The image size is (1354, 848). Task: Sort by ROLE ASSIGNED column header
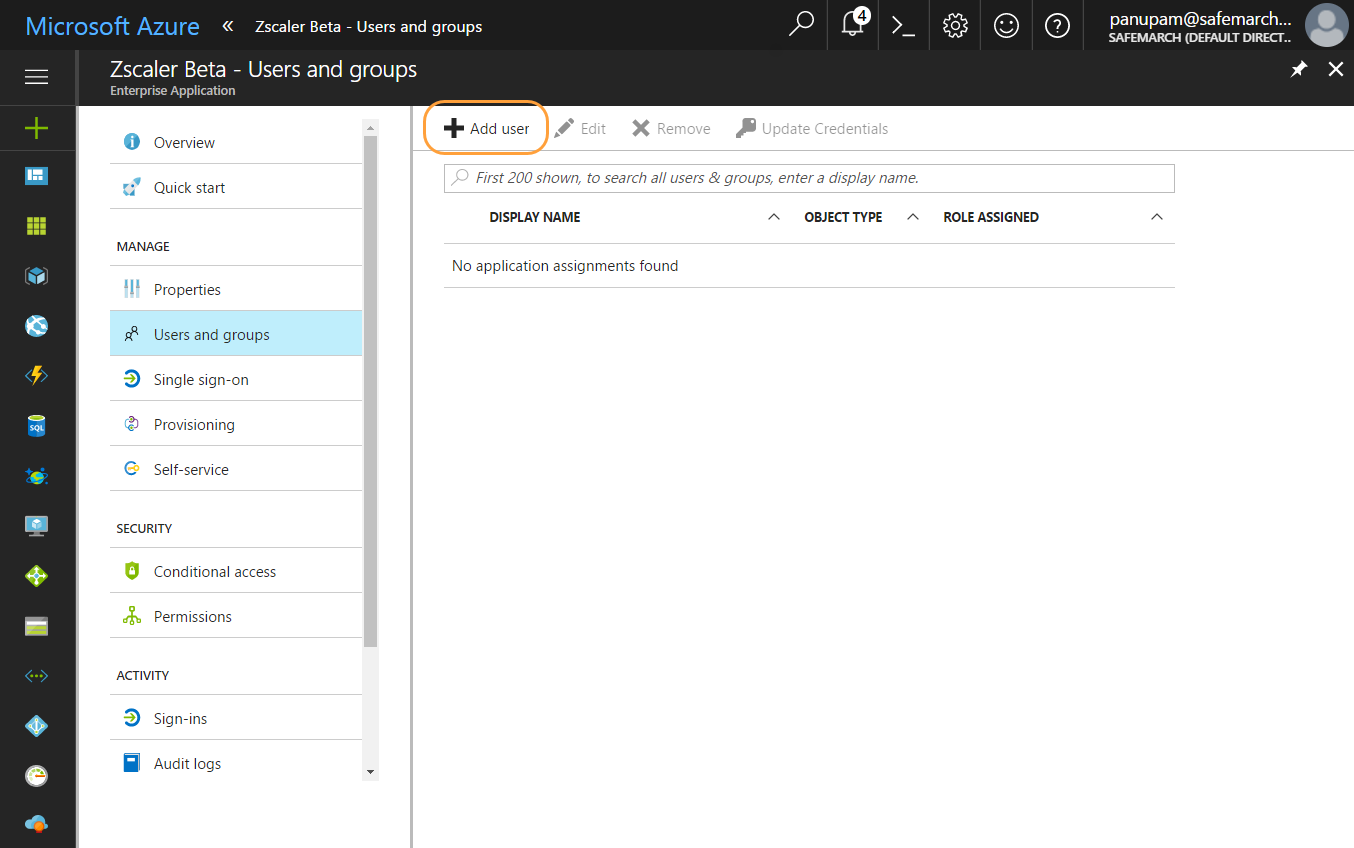pos(991,217)
